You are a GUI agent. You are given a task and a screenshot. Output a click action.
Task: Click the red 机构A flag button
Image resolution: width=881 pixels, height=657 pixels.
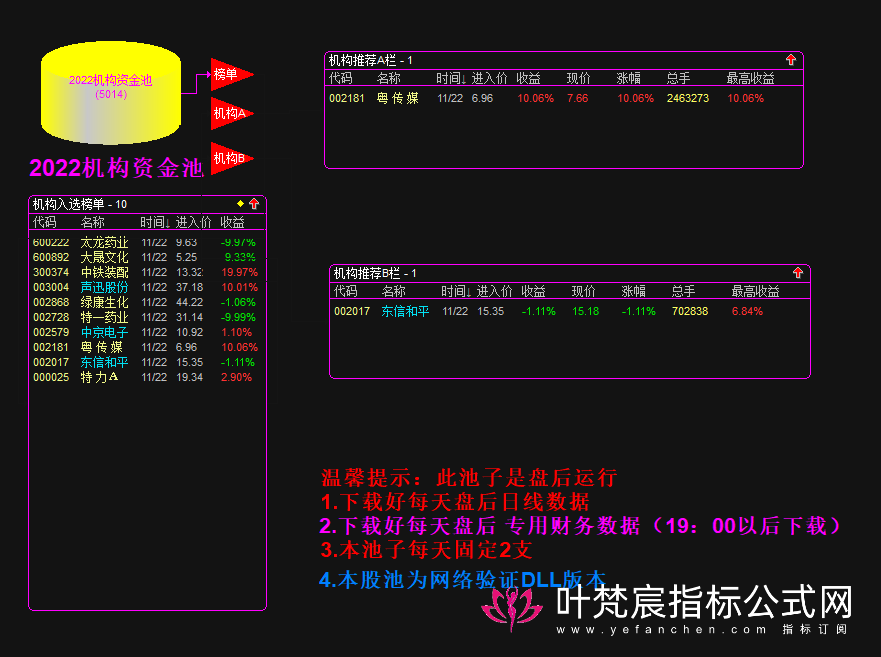pos(230,114)
